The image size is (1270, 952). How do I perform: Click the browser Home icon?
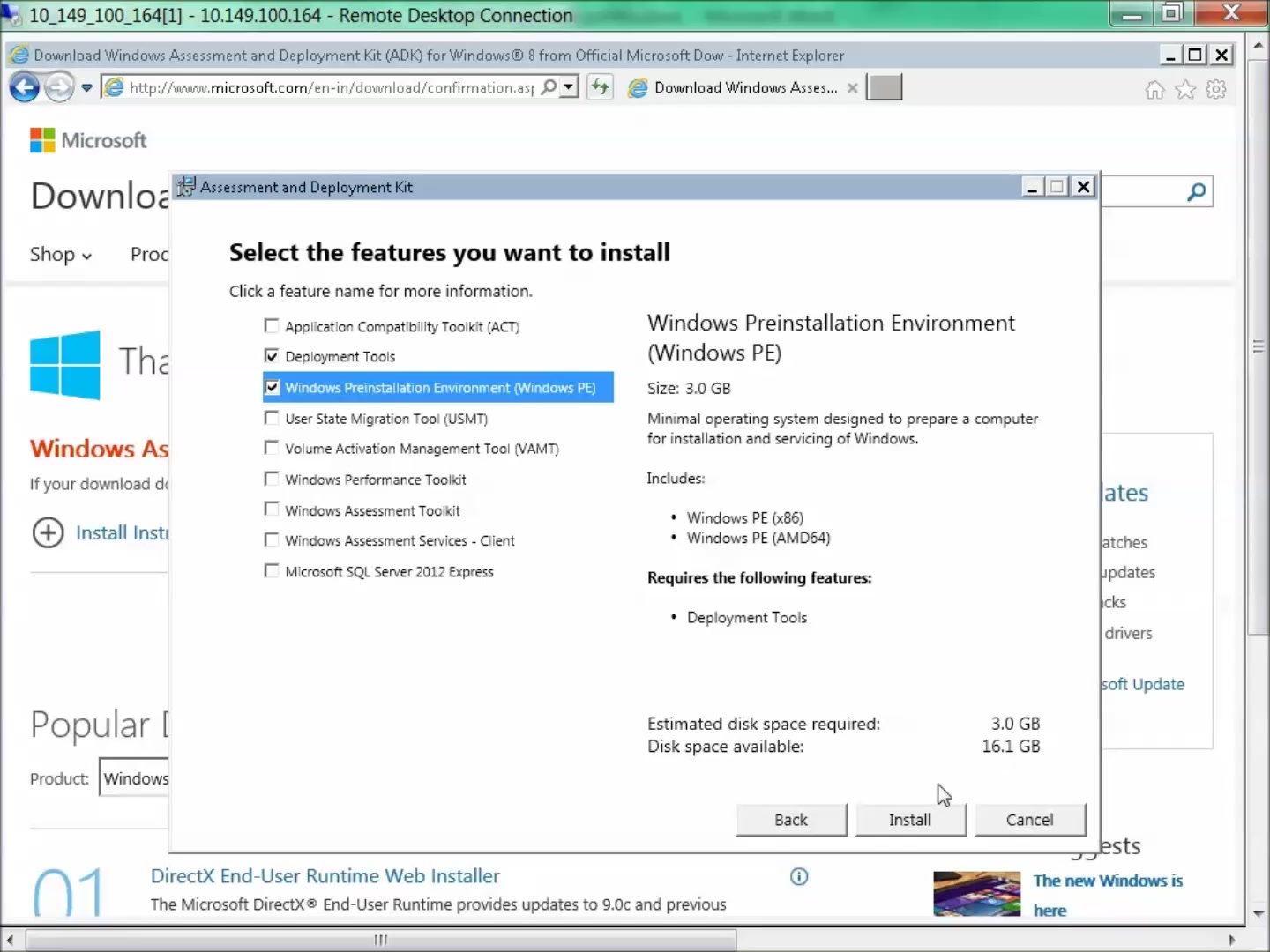pos(1154,89)
